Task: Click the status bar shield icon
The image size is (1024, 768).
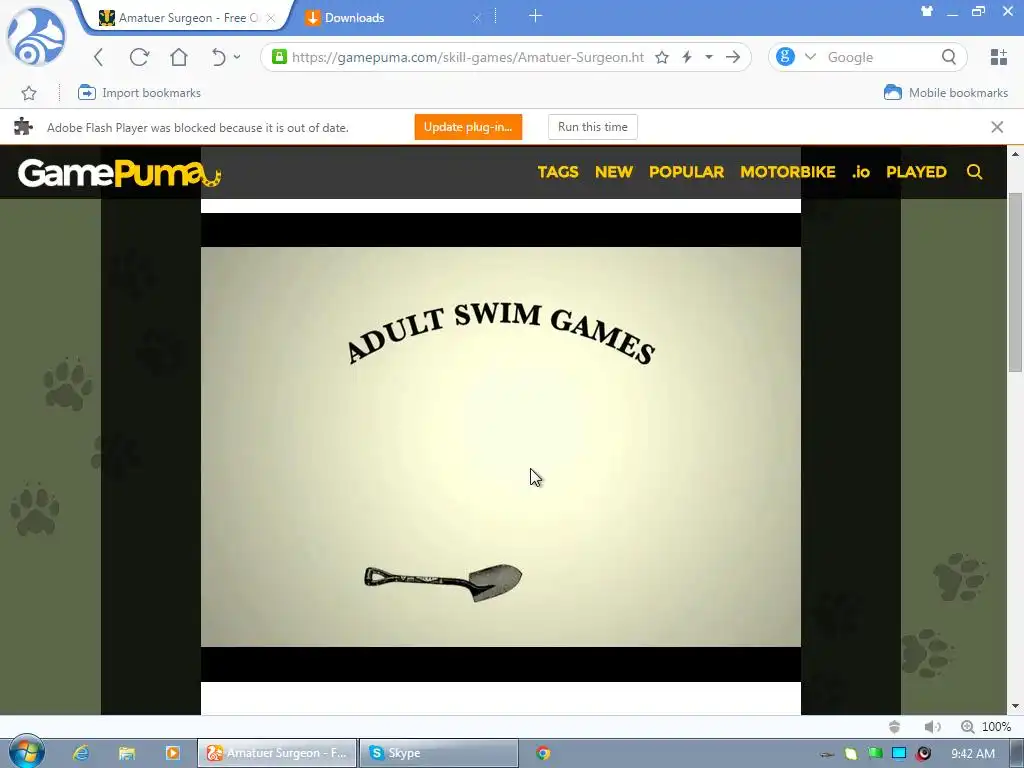Action: [x=895, y=727]
